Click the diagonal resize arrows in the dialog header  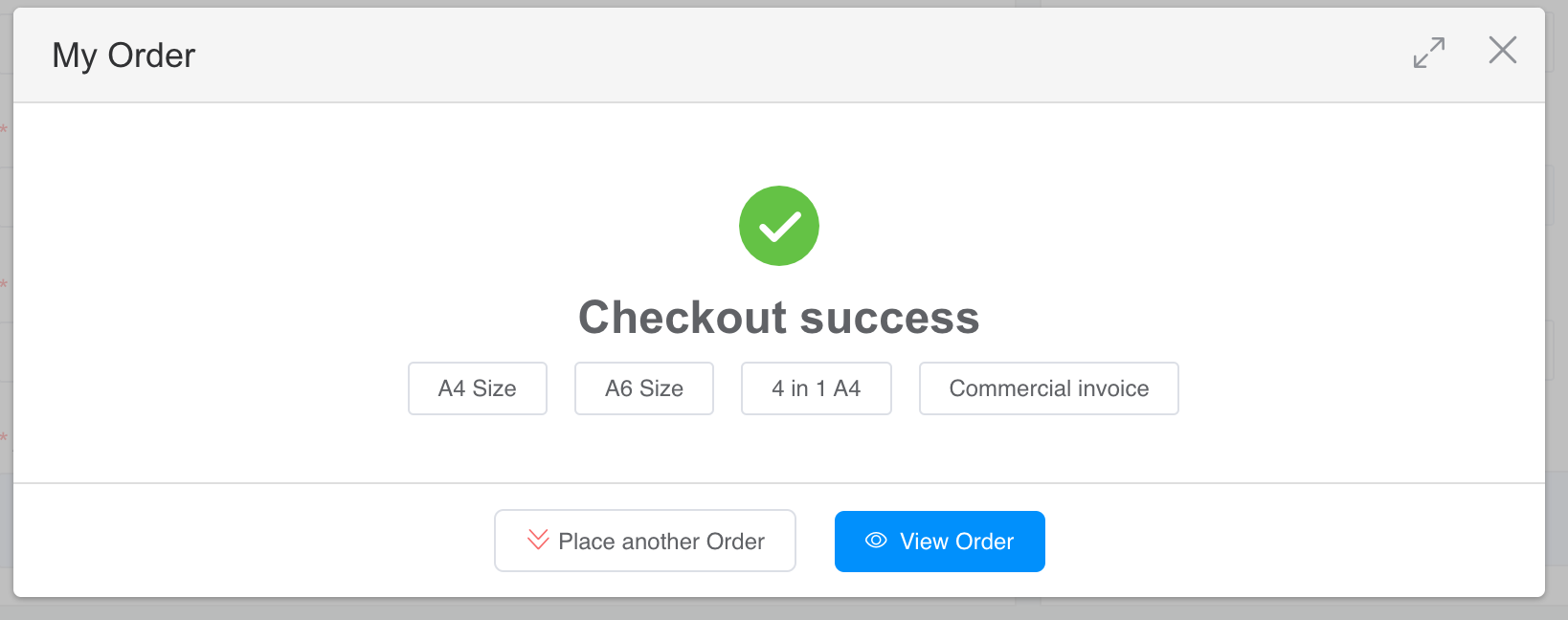pyautogui.click(x=1429, y=54)
